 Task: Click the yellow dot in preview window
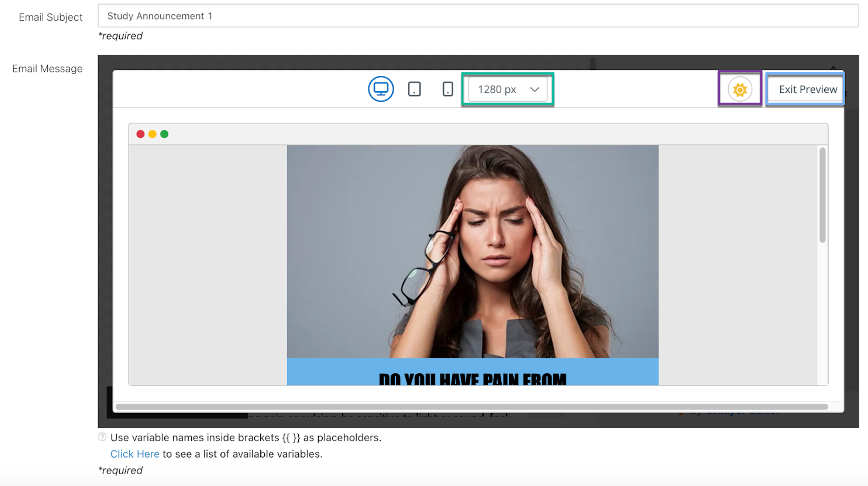[x=152, y=134]
